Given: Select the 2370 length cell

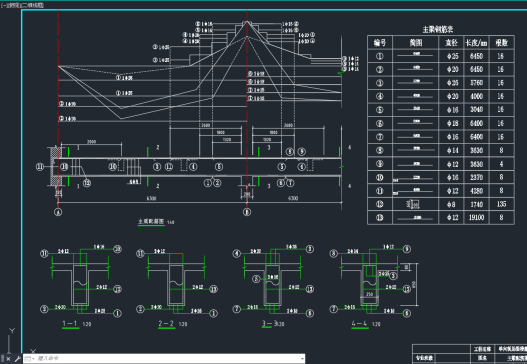Looking at the screenshot, I should 476,177.
